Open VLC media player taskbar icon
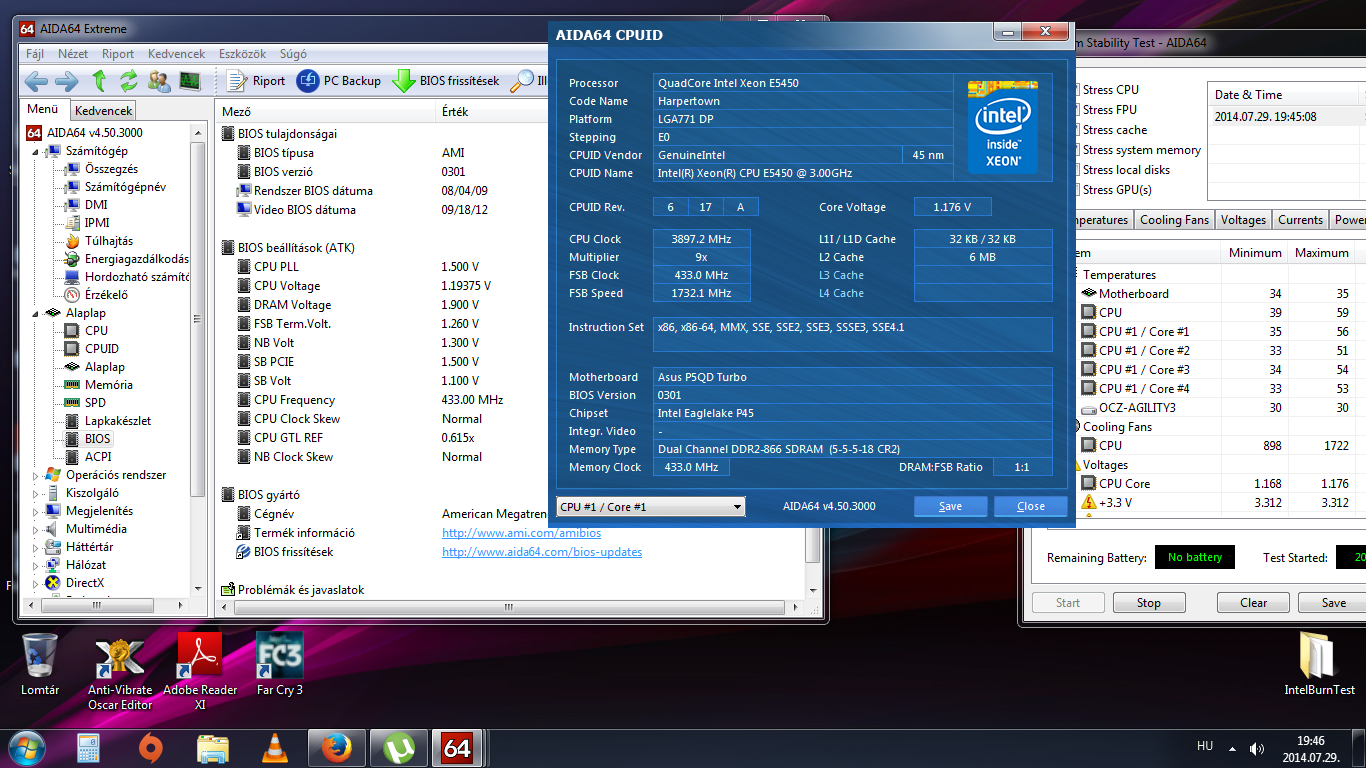Image resolution: width=1366 pixels, height=768 pixels. tap(275, 747)
